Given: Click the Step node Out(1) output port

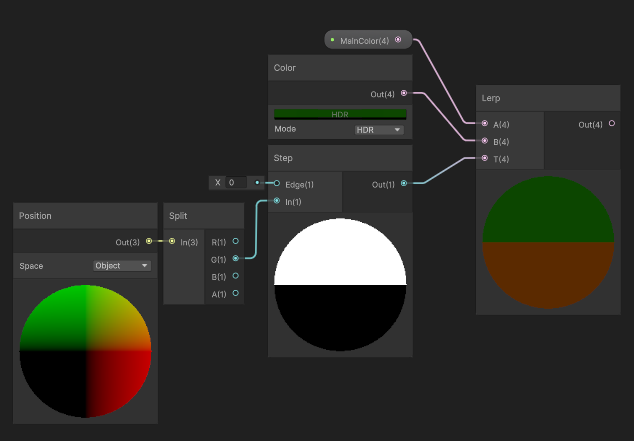Looking at the screenshot, I should [404, 184].
